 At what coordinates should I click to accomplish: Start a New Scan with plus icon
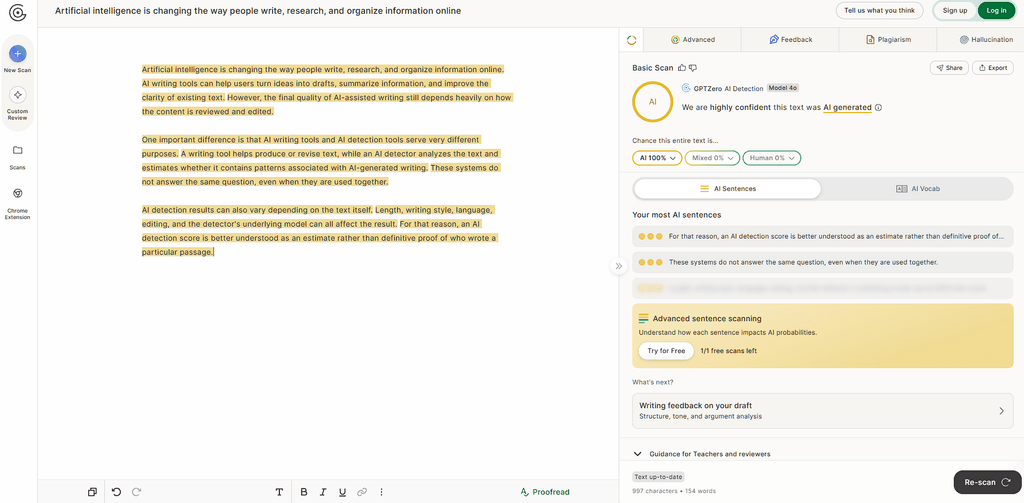(18, 54)
